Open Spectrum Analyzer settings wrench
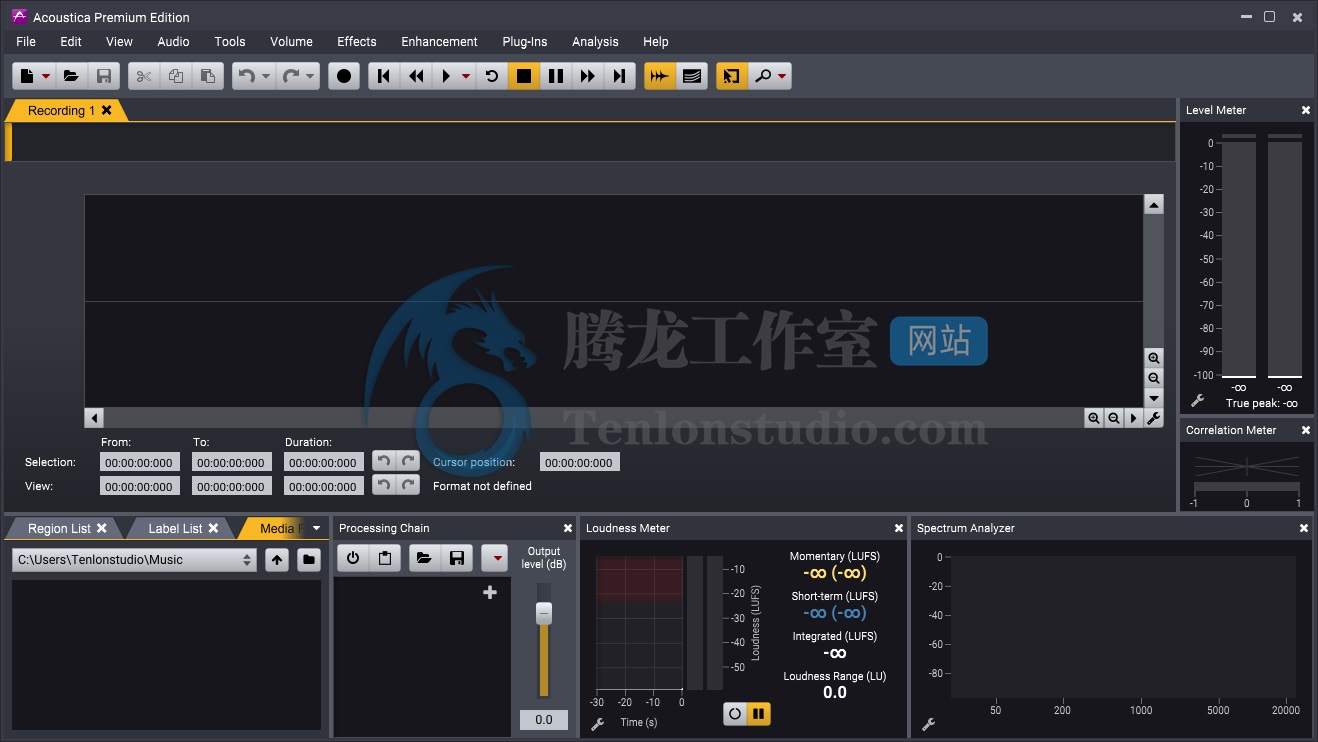The width and height of the screenshot is (1318, 742). [928, 724]
